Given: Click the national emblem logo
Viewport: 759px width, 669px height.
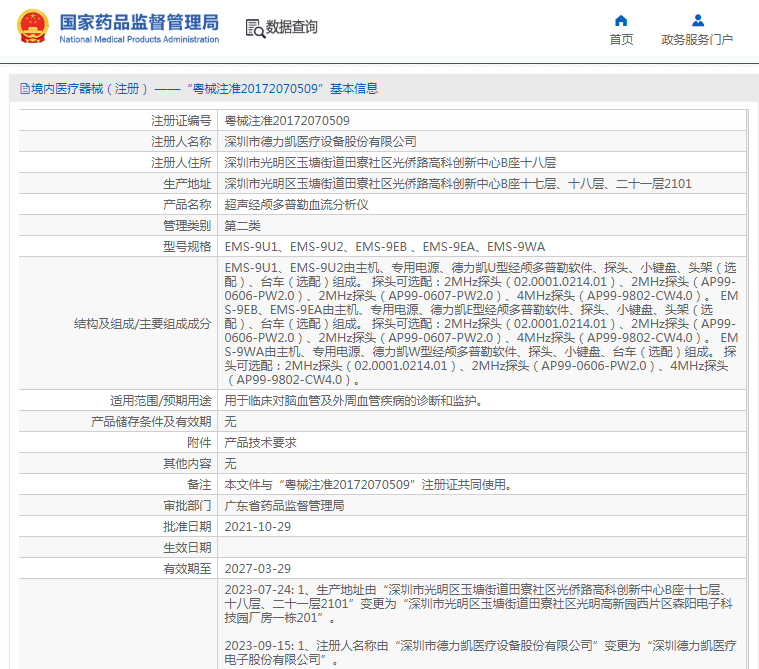Looking at the screenshot, I should 32,27.
